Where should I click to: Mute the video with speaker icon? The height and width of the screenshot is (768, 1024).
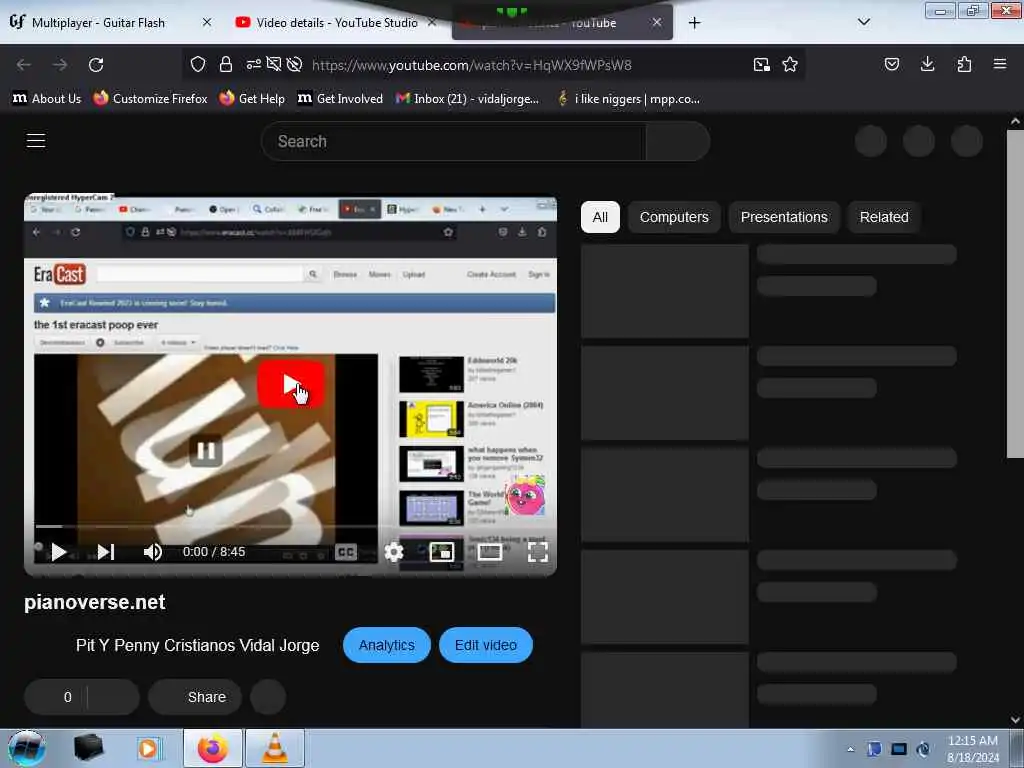point(152,552)
